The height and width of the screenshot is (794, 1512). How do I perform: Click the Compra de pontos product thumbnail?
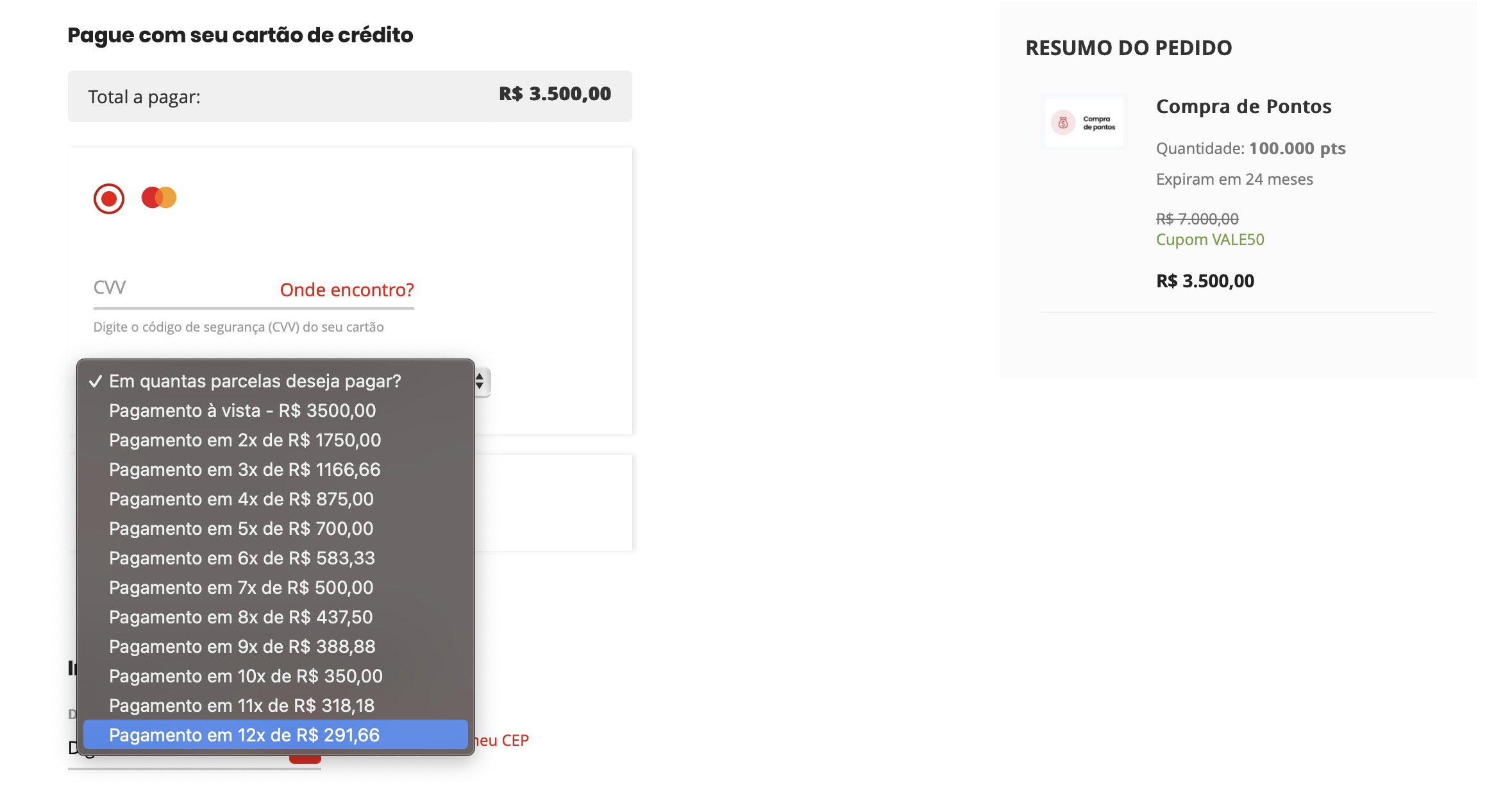[1084, 122]
